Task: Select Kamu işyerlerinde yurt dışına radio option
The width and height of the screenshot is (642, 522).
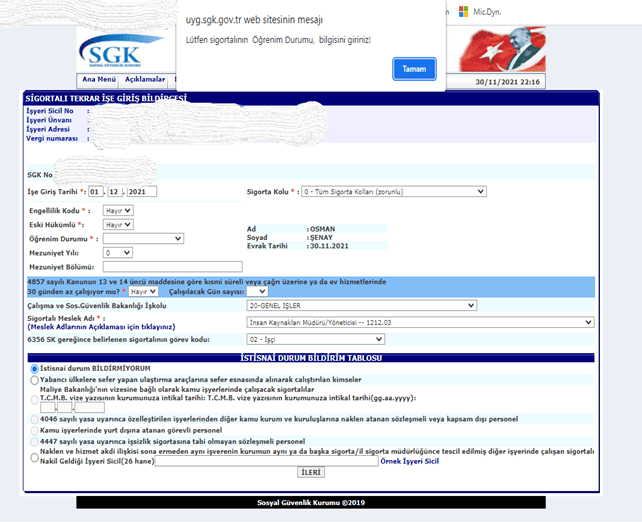Action: click(34, 429)
